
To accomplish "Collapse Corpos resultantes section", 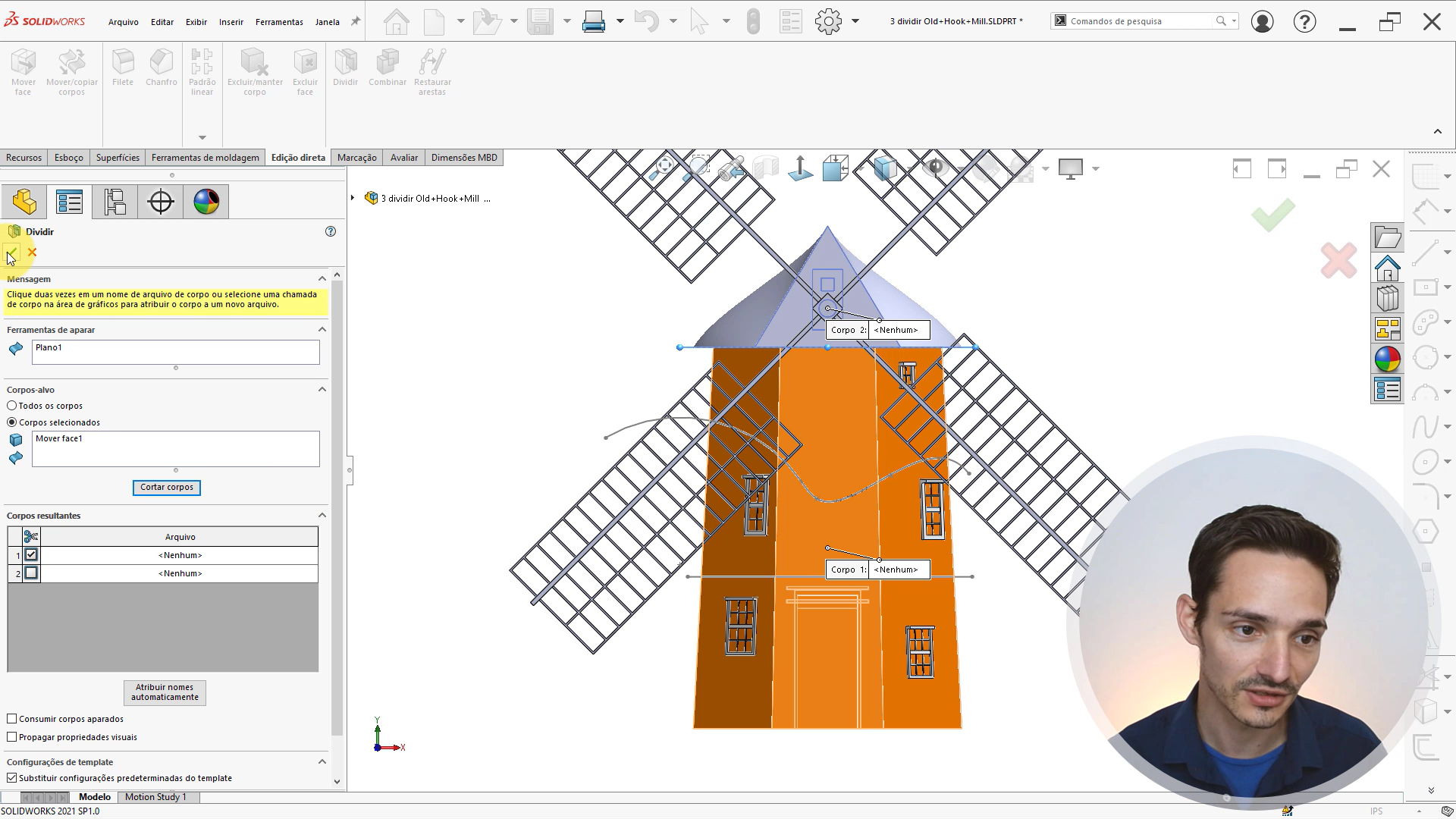I will (322, 516).
